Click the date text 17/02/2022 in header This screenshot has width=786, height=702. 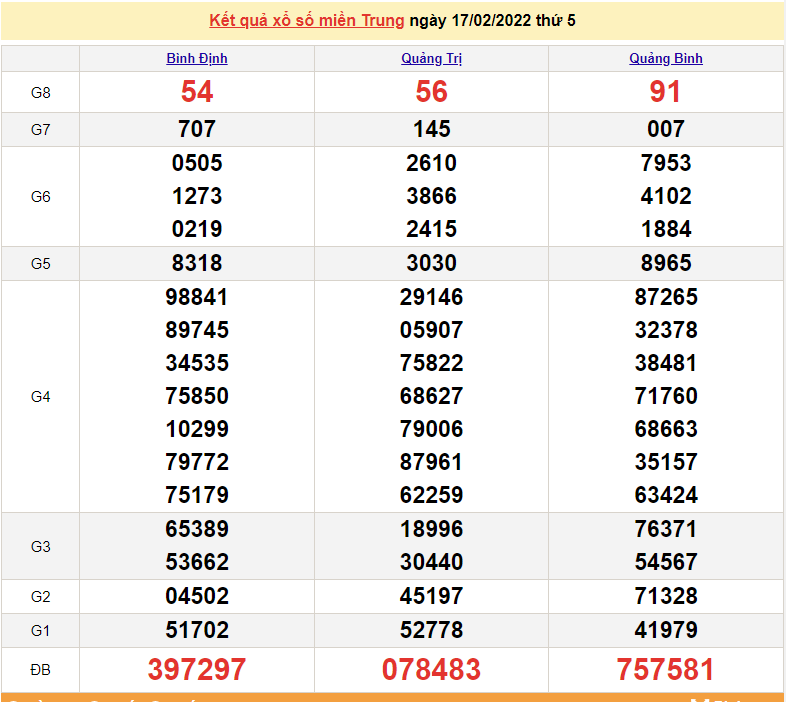tap(489, 20)
